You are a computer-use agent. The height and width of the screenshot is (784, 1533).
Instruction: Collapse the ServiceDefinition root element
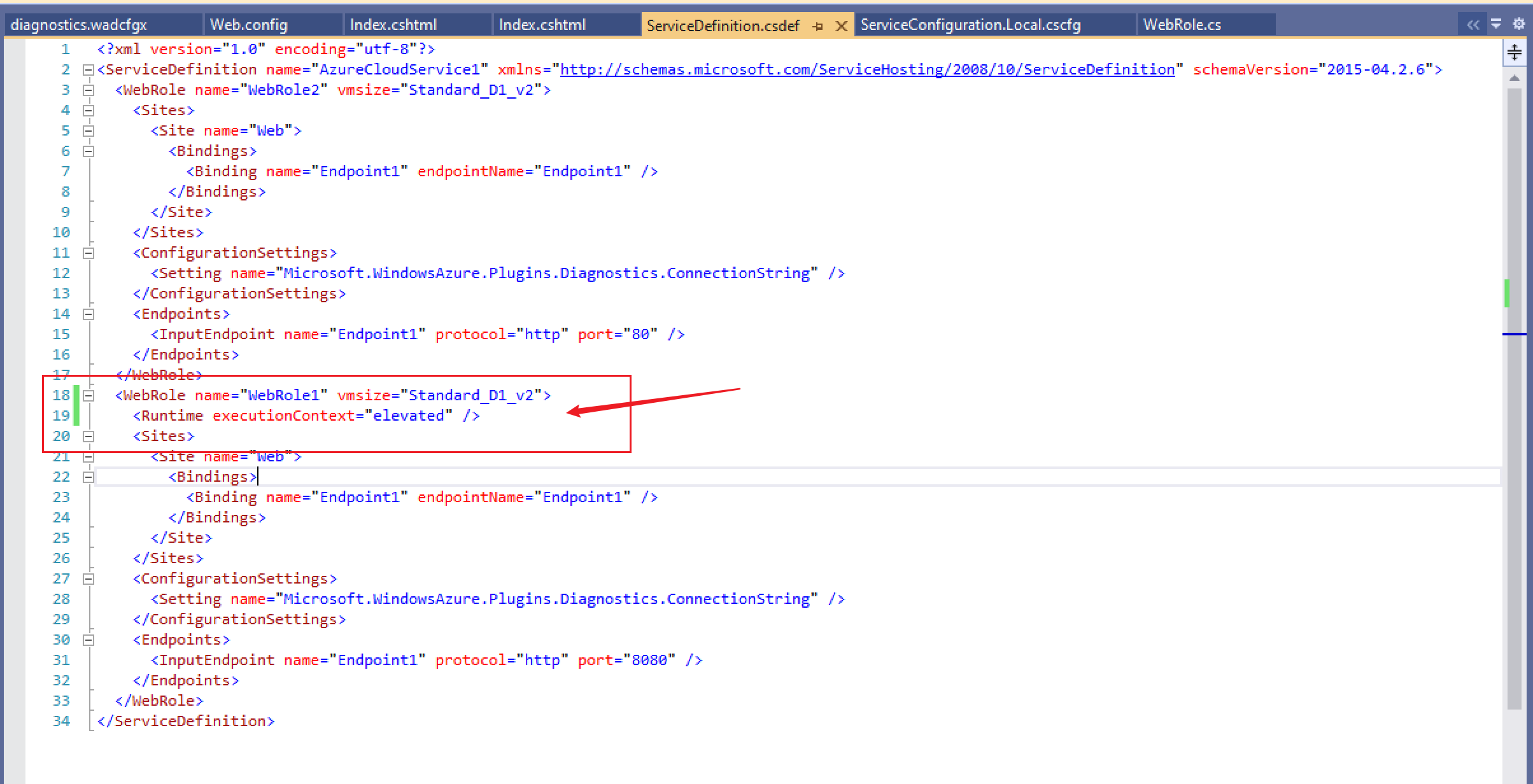[x=88, y=70]
